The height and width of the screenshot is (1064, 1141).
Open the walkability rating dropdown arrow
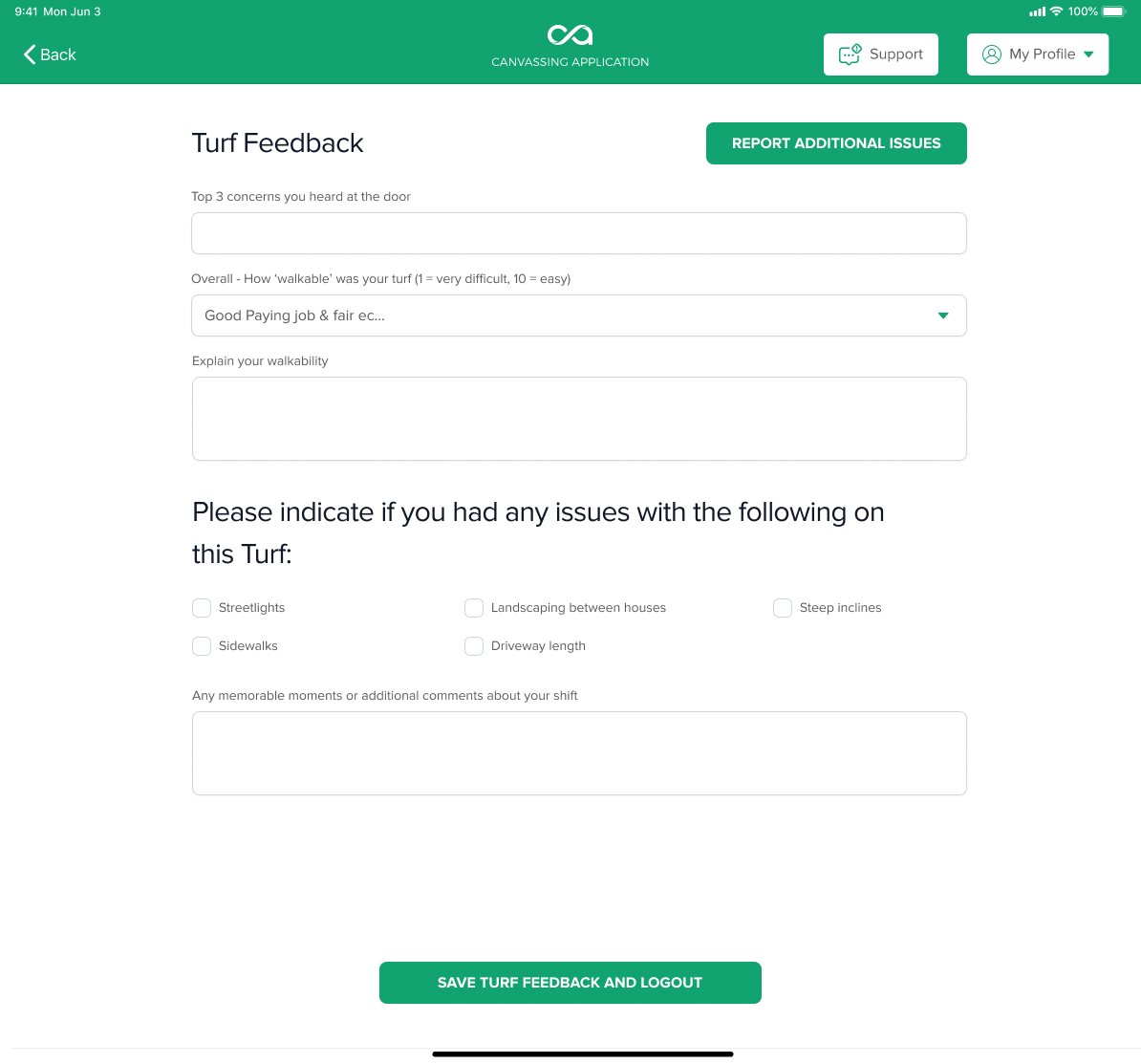click(943, 315)
